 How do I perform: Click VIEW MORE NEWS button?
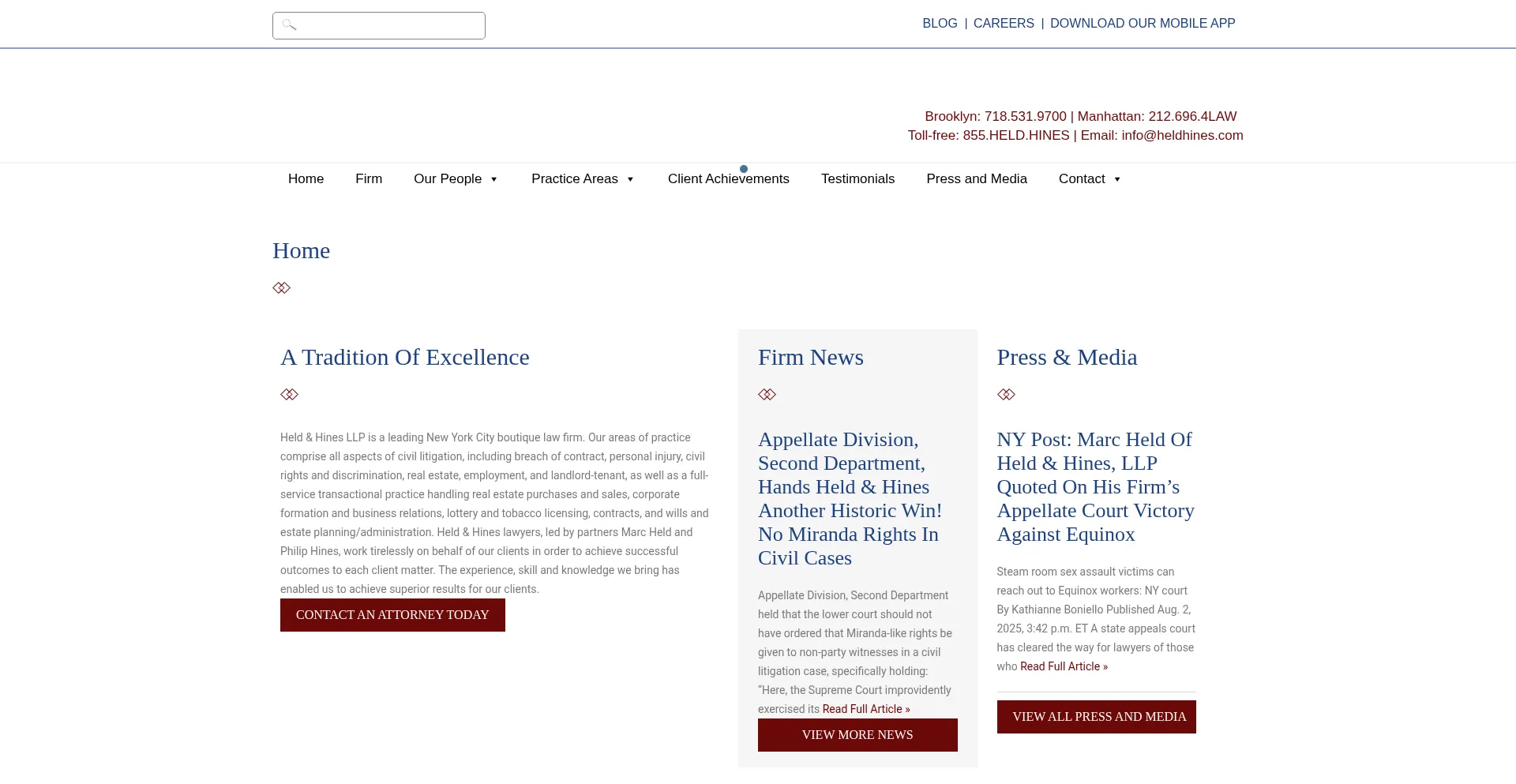pyautogui.click(x=857, y=735)
